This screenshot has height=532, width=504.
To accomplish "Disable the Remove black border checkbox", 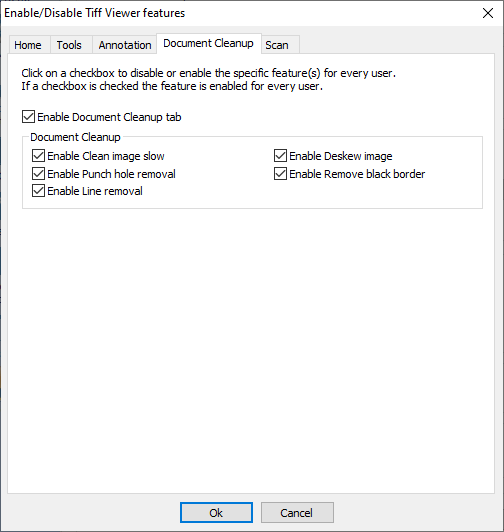I will pos(280,174).
